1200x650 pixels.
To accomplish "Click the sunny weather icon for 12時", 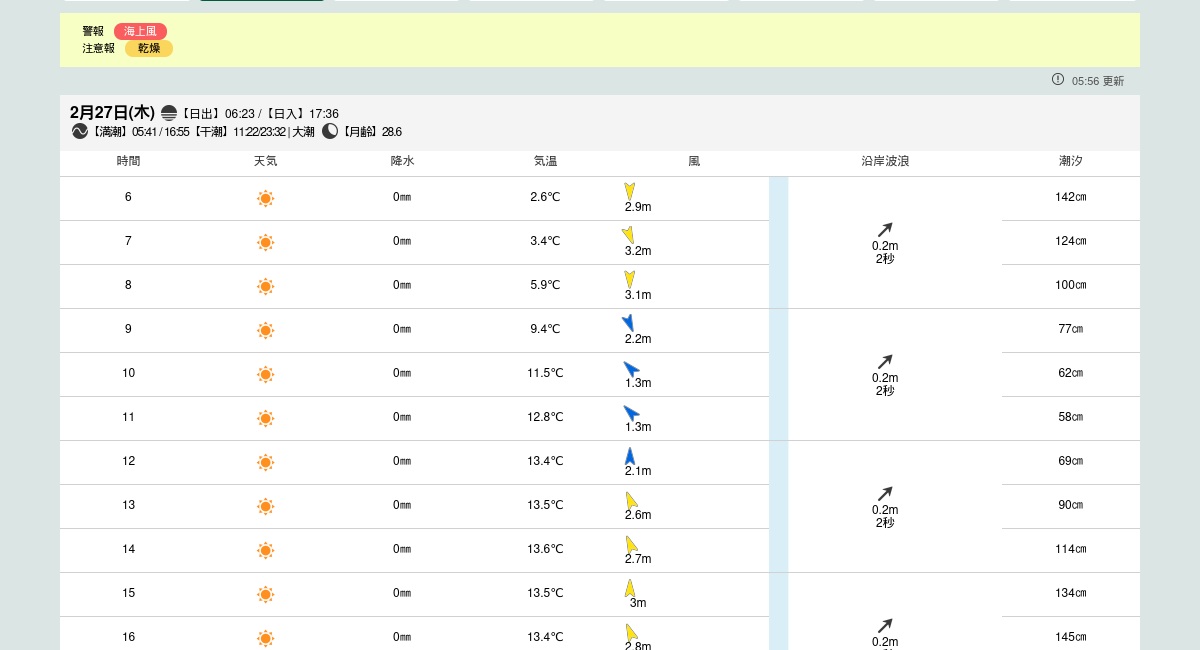I will tap(265, 462).
